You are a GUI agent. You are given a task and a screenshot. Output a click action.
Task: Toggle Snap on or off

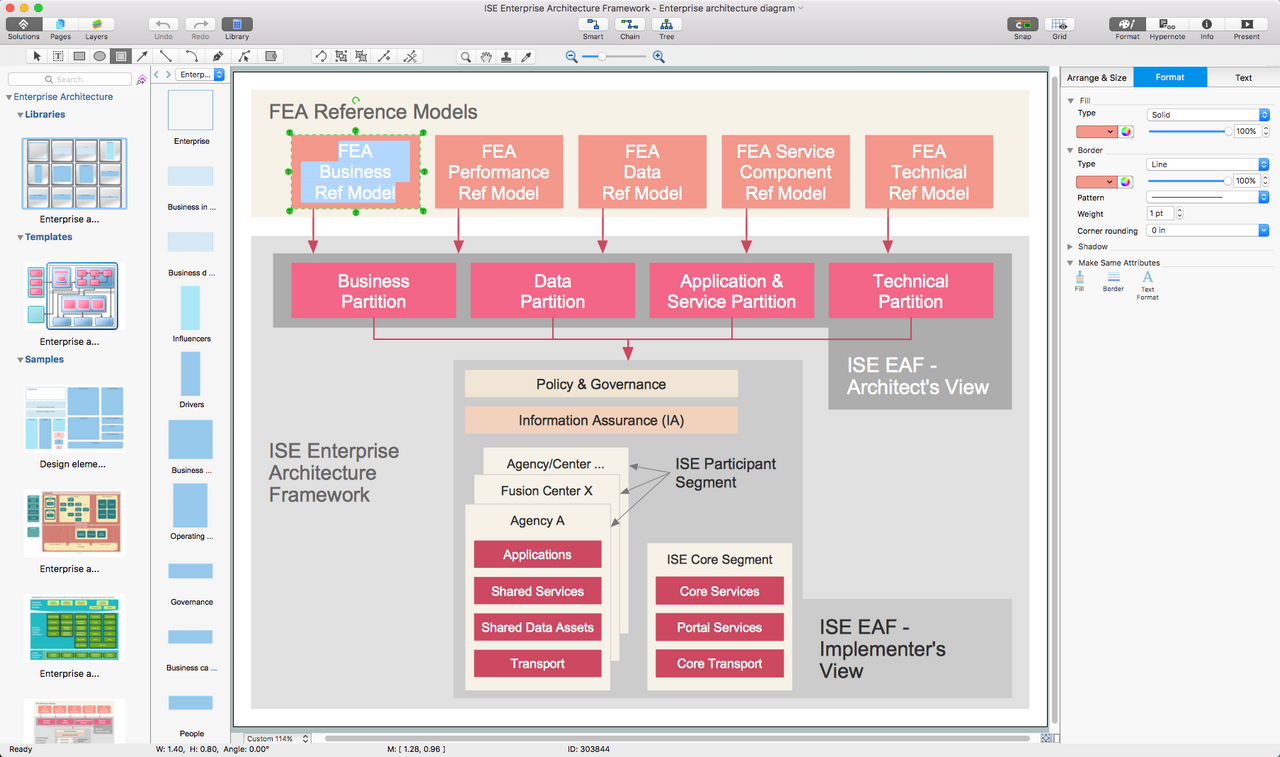coord(1022,22)
